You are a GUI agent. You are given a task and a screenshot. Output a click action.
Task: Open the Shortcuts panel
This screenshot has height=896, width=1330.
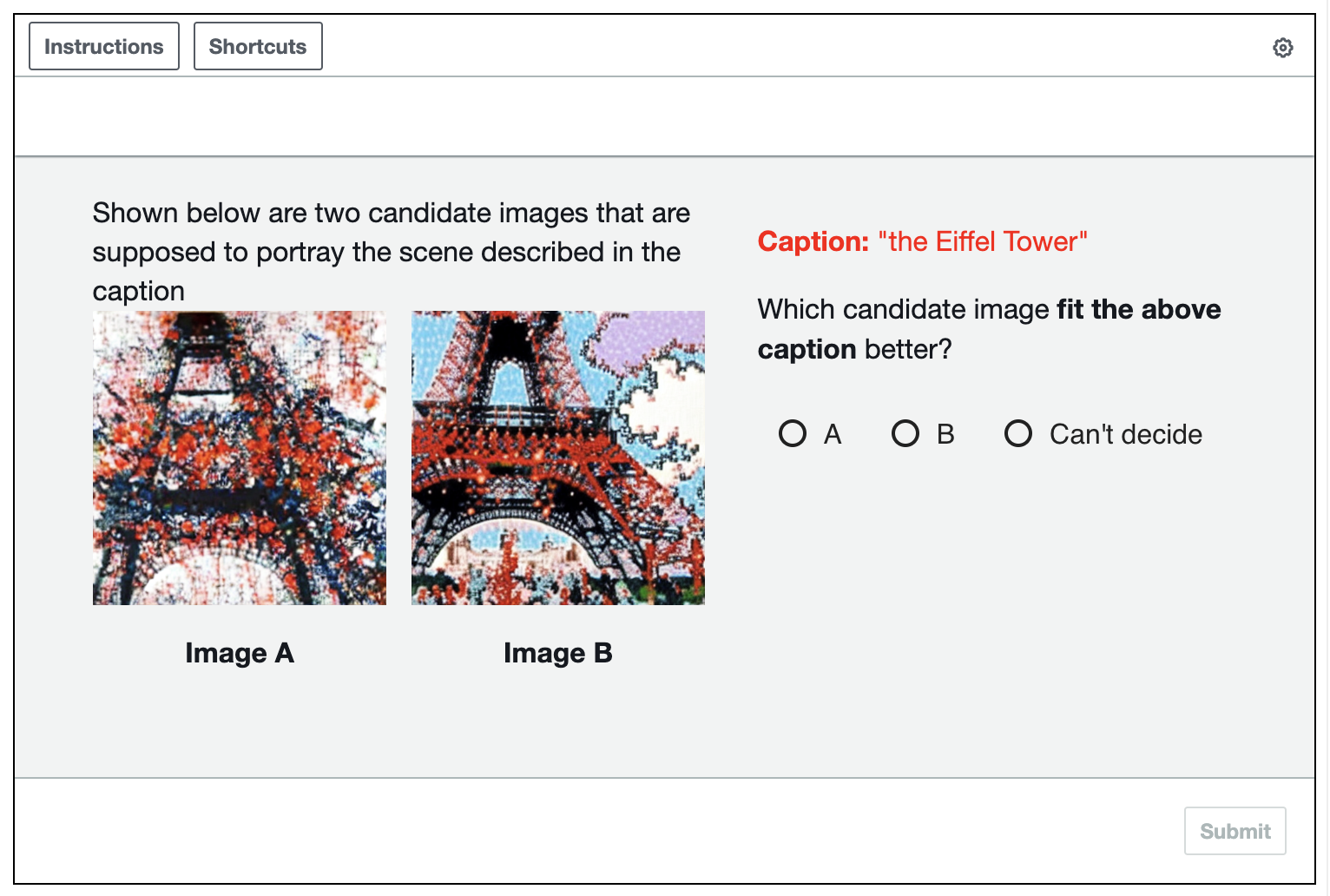coord(258,46)
